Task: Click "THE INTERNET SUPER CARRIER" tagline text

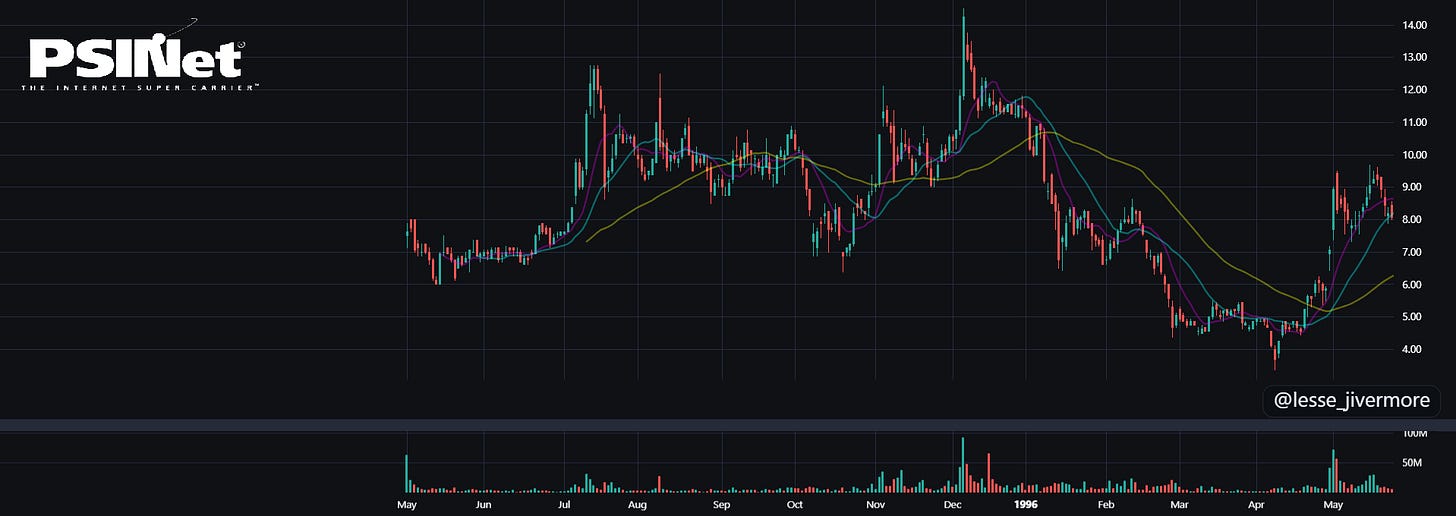Action: [138, 88]
